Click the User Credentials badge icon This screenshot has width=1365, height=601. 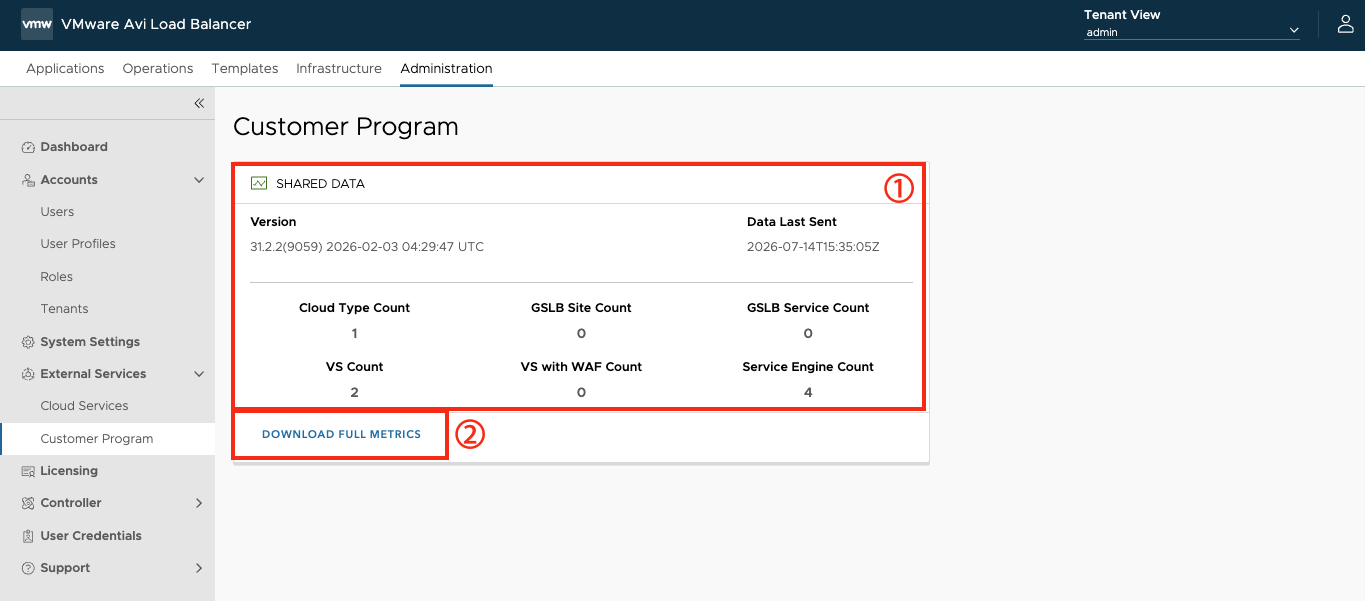[x=28, y=536]
